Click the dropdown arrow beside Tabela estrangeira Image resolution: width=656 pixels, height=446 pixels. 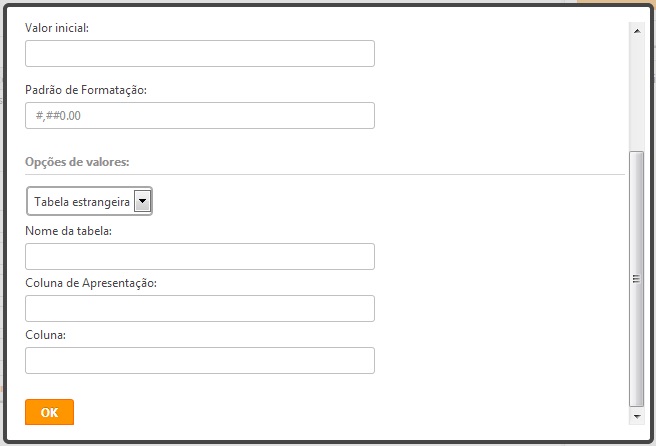142,201
